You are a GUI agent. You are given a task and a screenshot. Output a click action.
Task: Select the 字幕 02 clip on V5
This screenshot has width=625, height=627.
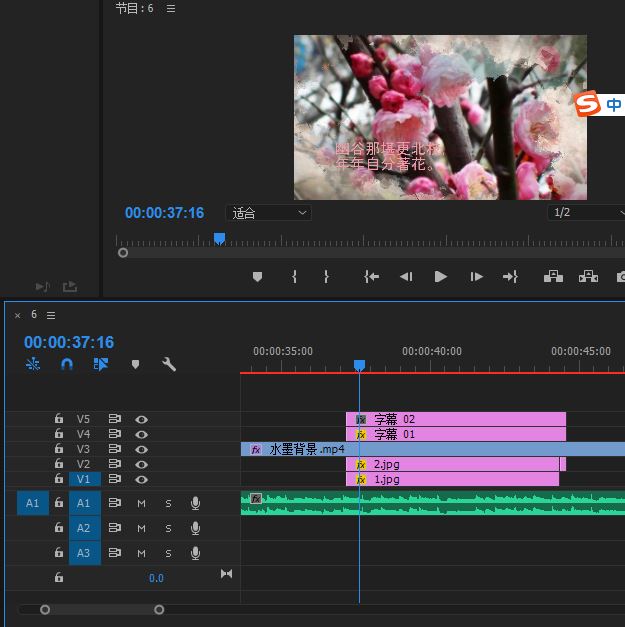[x=460, y=420]
